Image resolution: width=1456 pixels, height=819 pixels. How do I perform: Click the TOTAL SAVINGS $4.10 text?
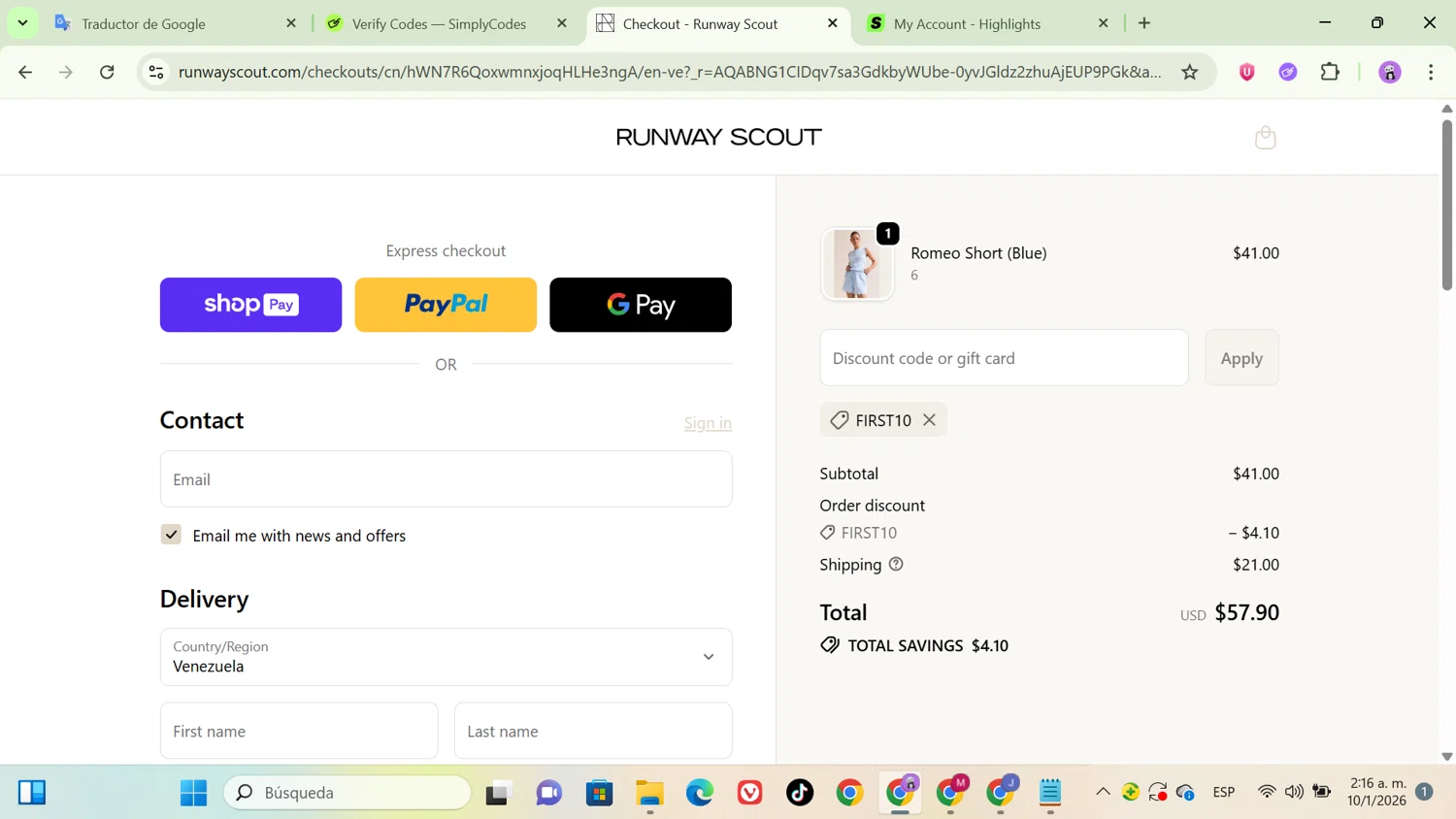(928, 645)
